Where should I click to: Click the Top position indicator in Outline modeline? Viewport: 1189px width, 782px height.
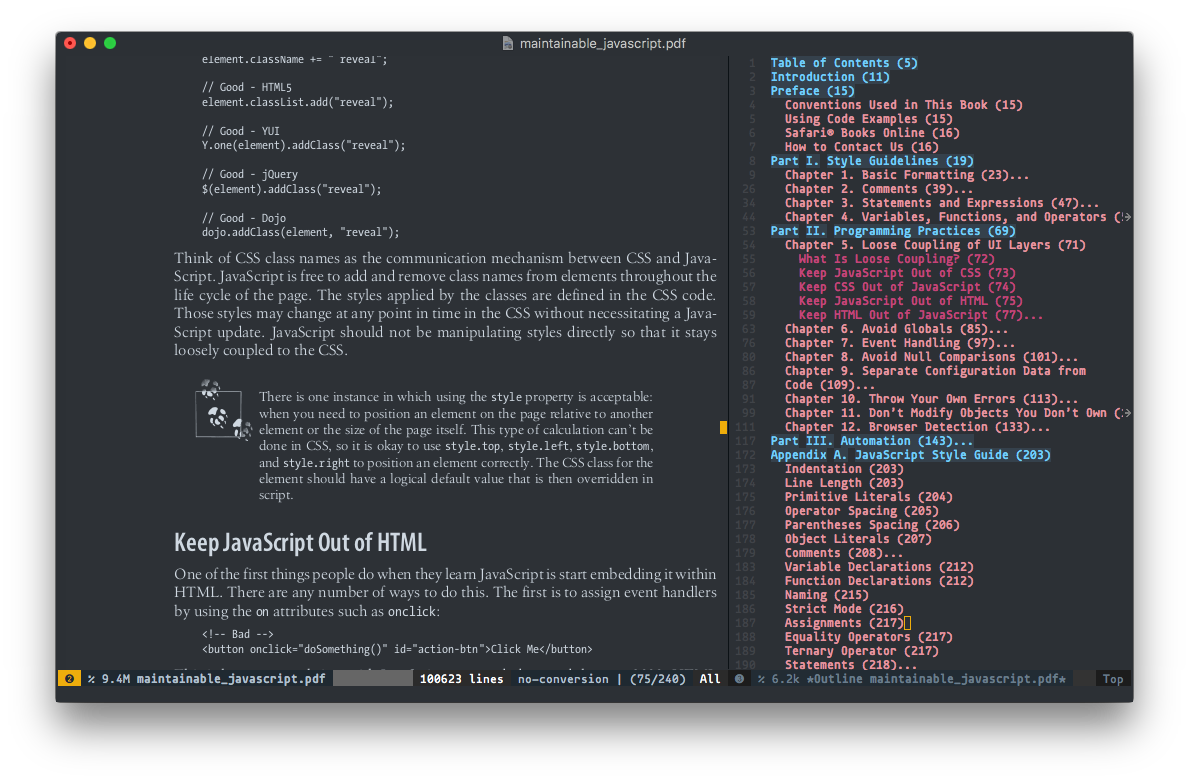click(1112, 679)
